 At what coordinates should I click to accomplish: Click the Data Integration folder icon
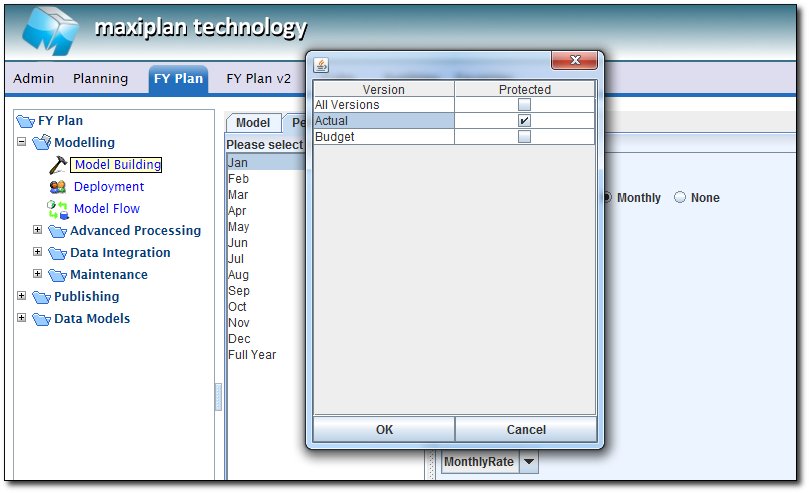pos(57,253)
